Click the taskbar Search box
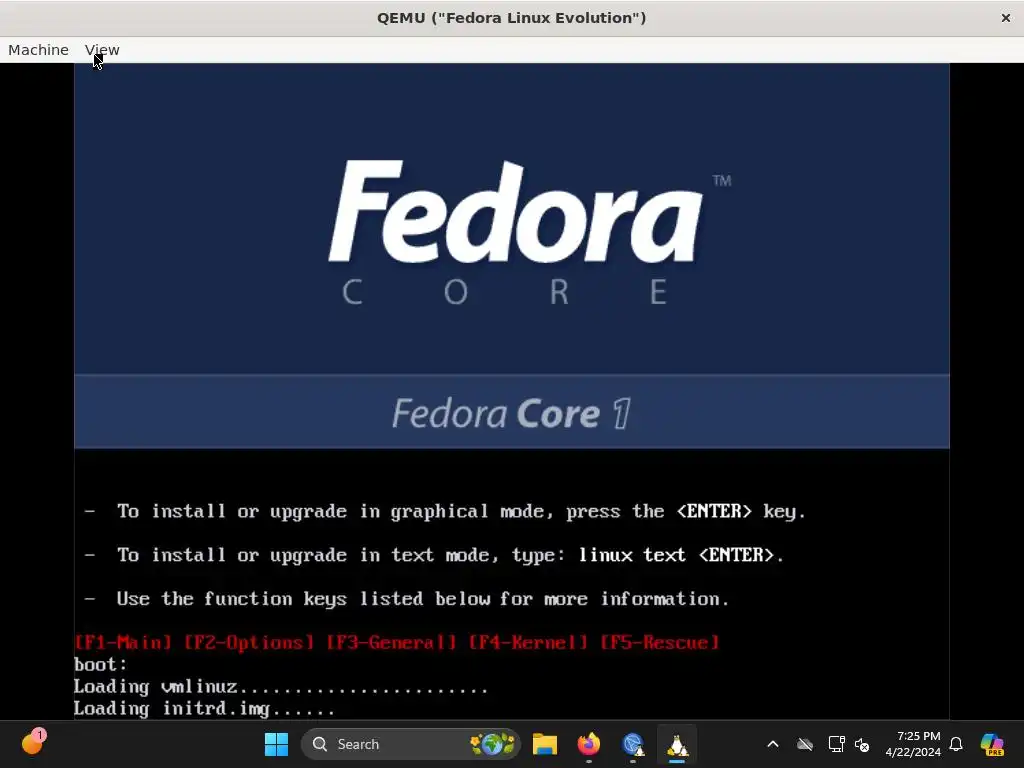The height and width of the screenshot is (768, 1024). pos(411,744)
